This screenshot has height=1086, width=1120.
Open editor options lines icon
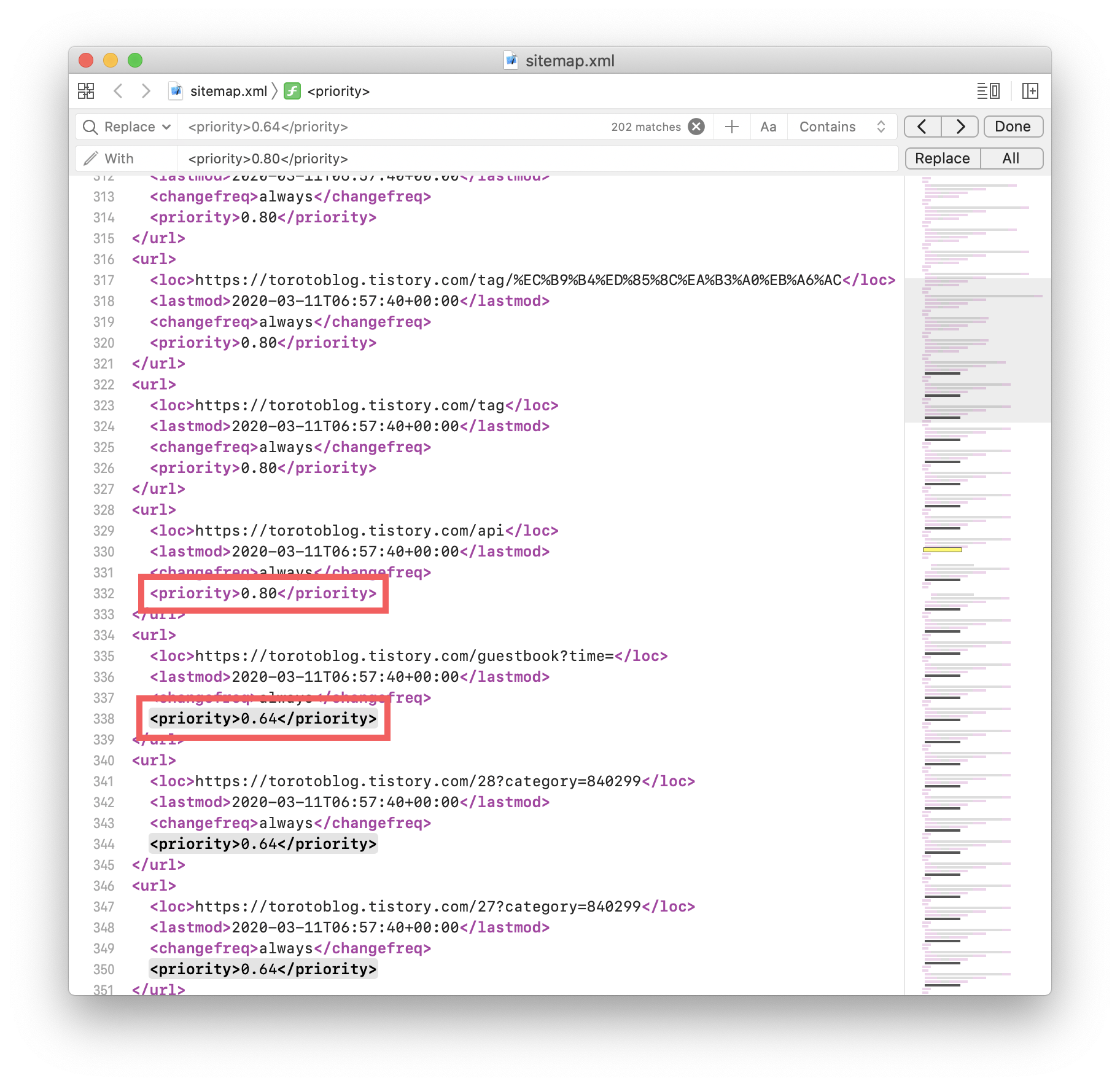coord(989,91)
